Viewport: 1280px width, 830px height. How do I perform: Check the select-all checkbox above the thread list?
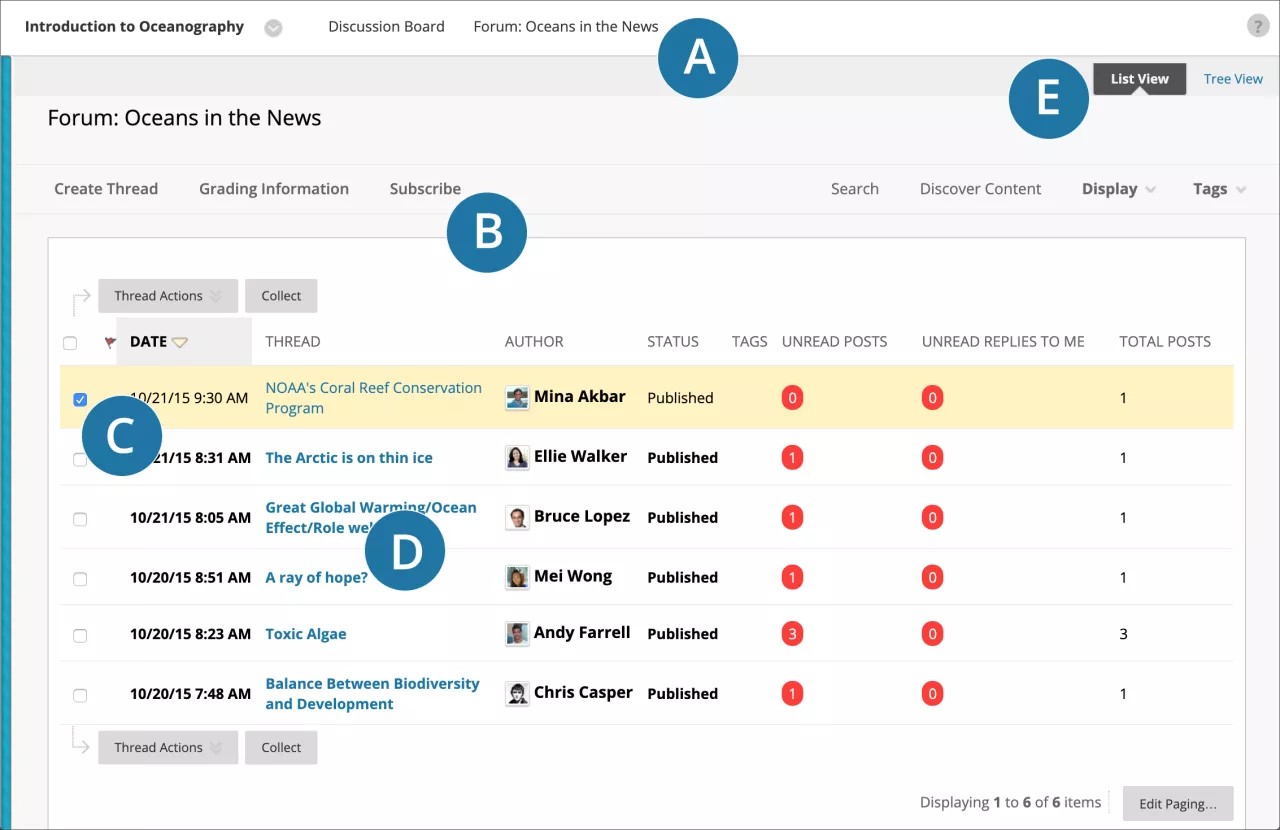pos(70,342)
